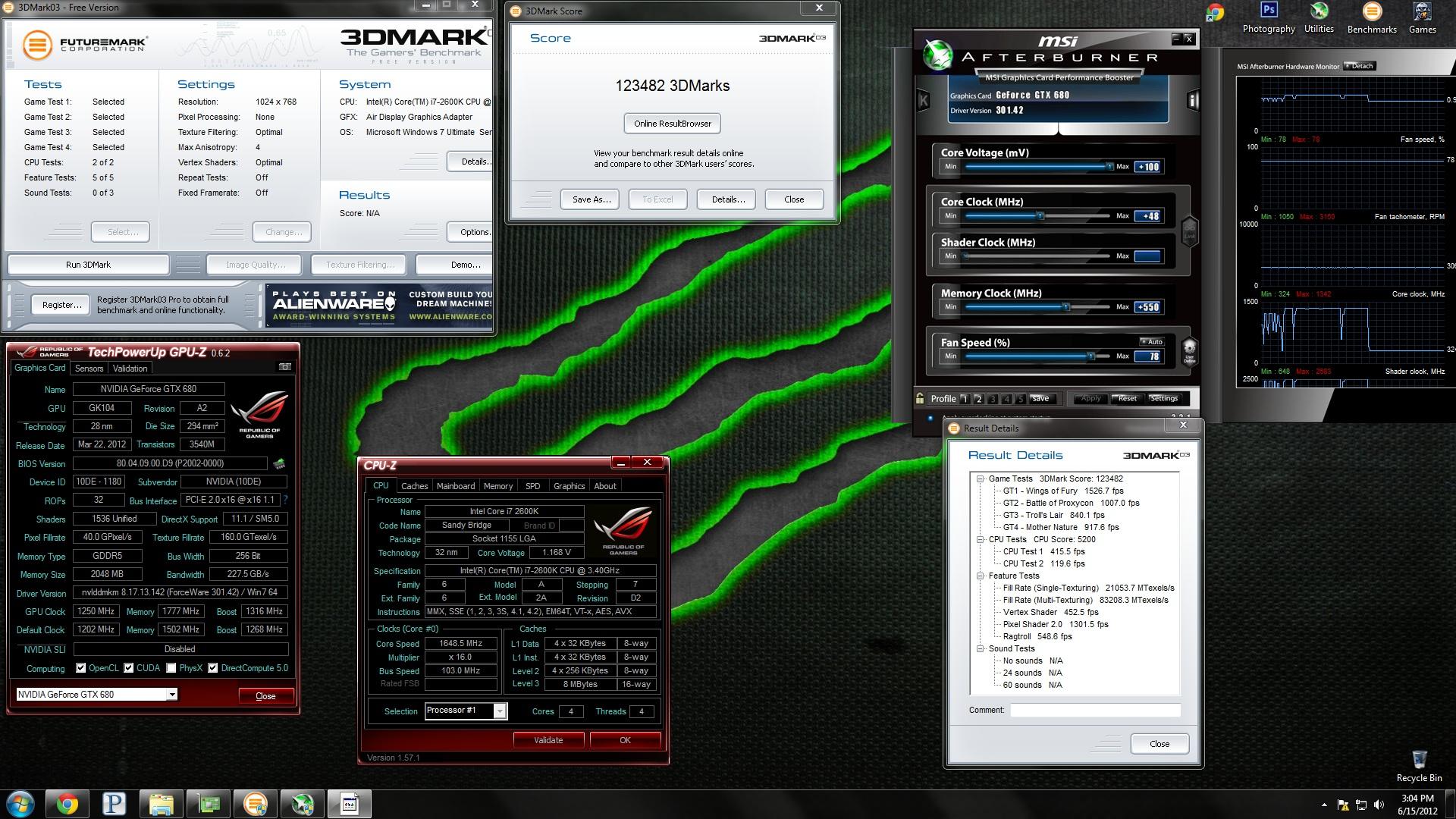Click the BIOS save chip icon in GPU-Z
The width and height of the screenshot is (1456, 819).
pos(279,463)
